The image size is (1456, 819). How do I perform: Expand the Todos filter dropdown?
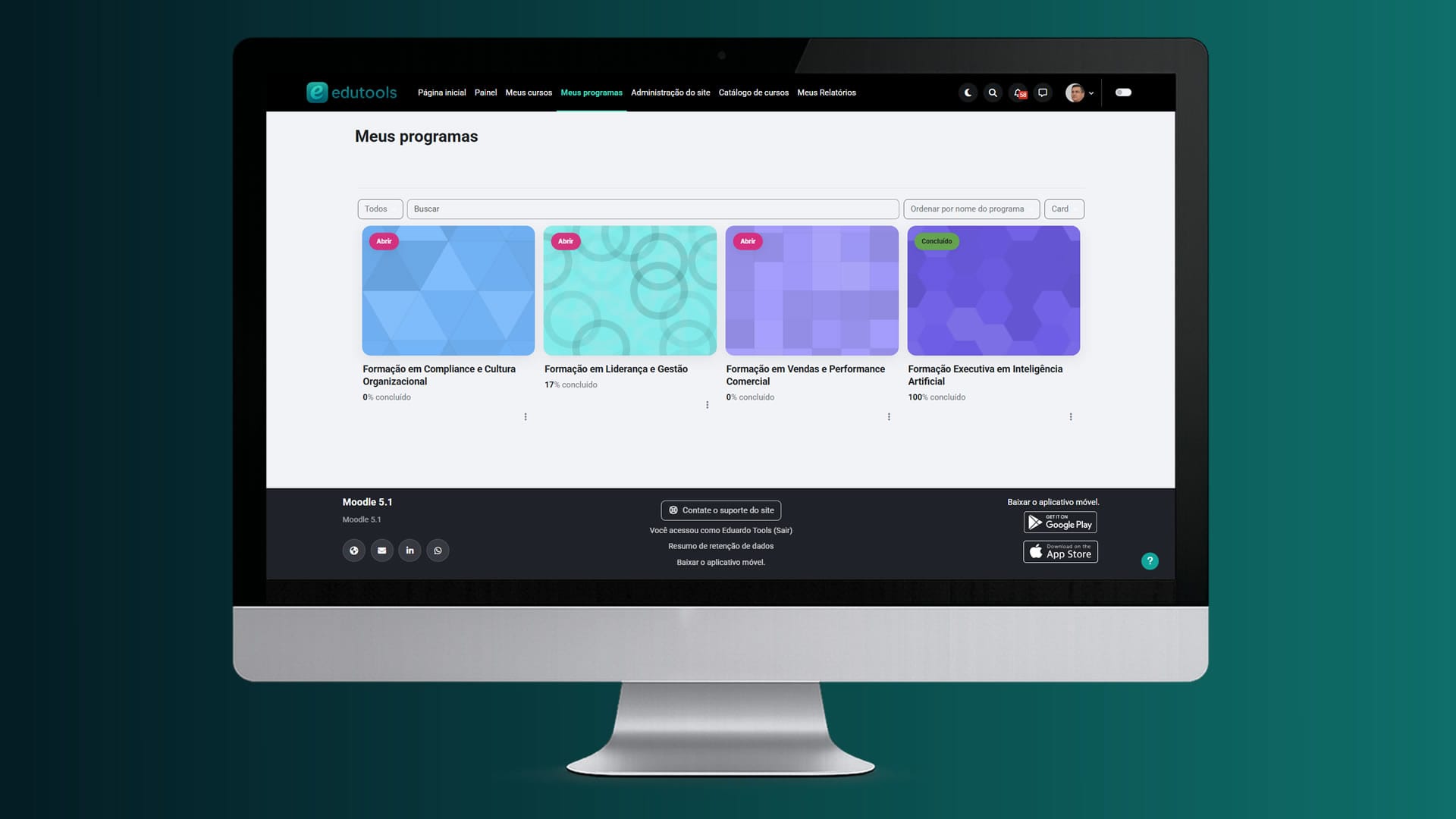coord(380,209)
